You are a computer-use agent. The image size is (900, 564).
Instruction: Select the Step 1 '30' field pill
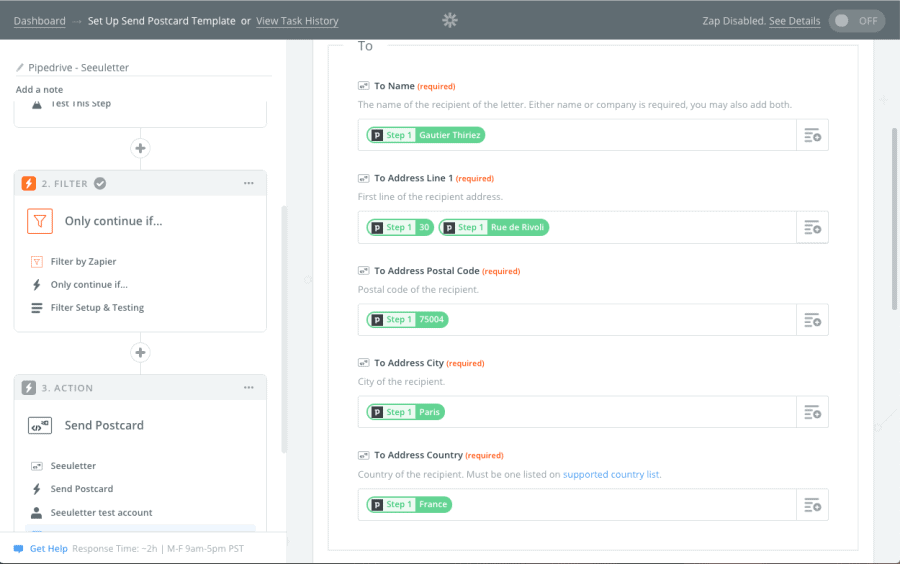pyautogui.click(x=400, y=227)
